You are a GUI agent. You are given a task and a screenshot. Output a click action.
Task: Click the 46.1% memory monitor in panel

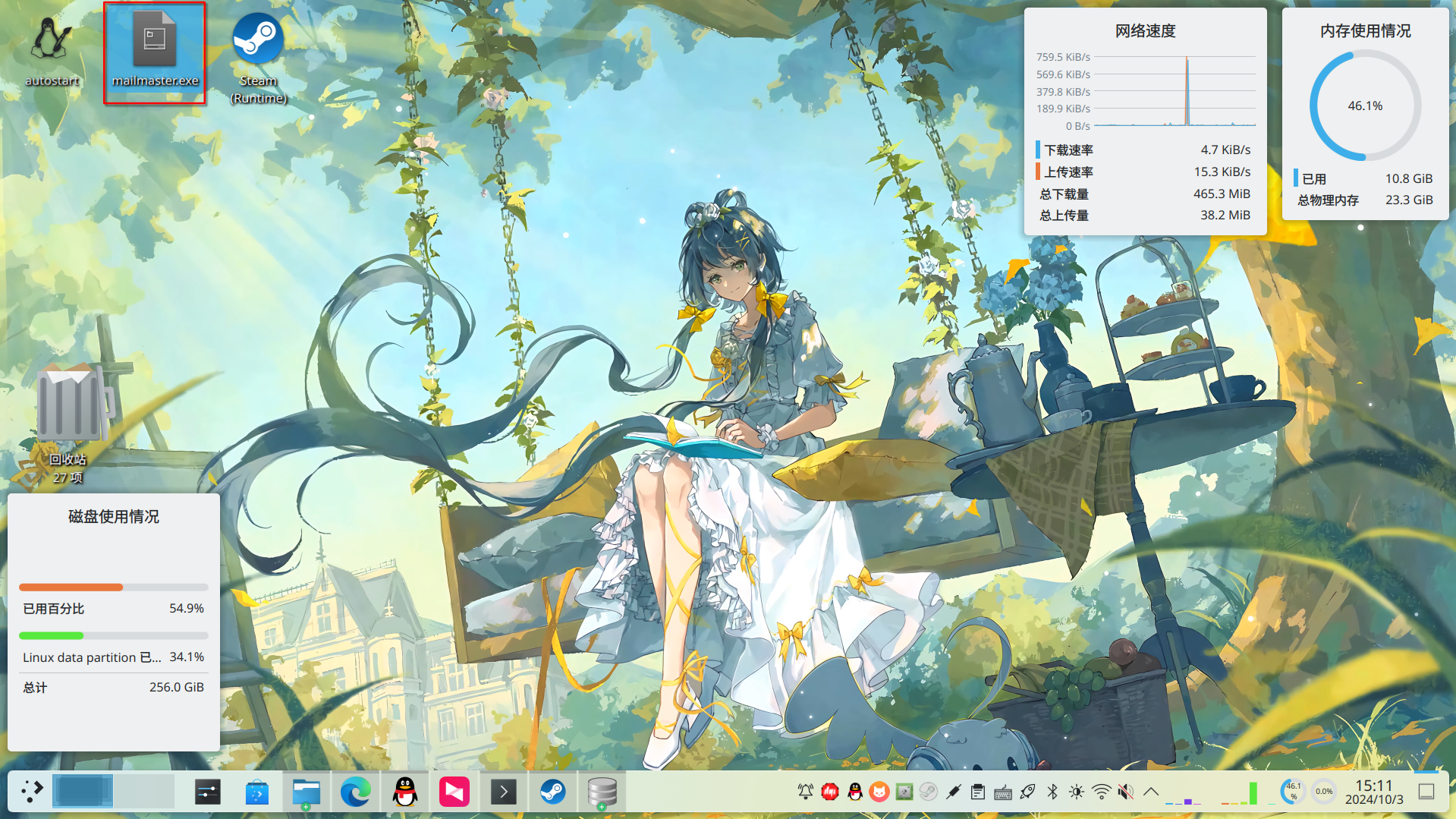[x=1292, y=792]
